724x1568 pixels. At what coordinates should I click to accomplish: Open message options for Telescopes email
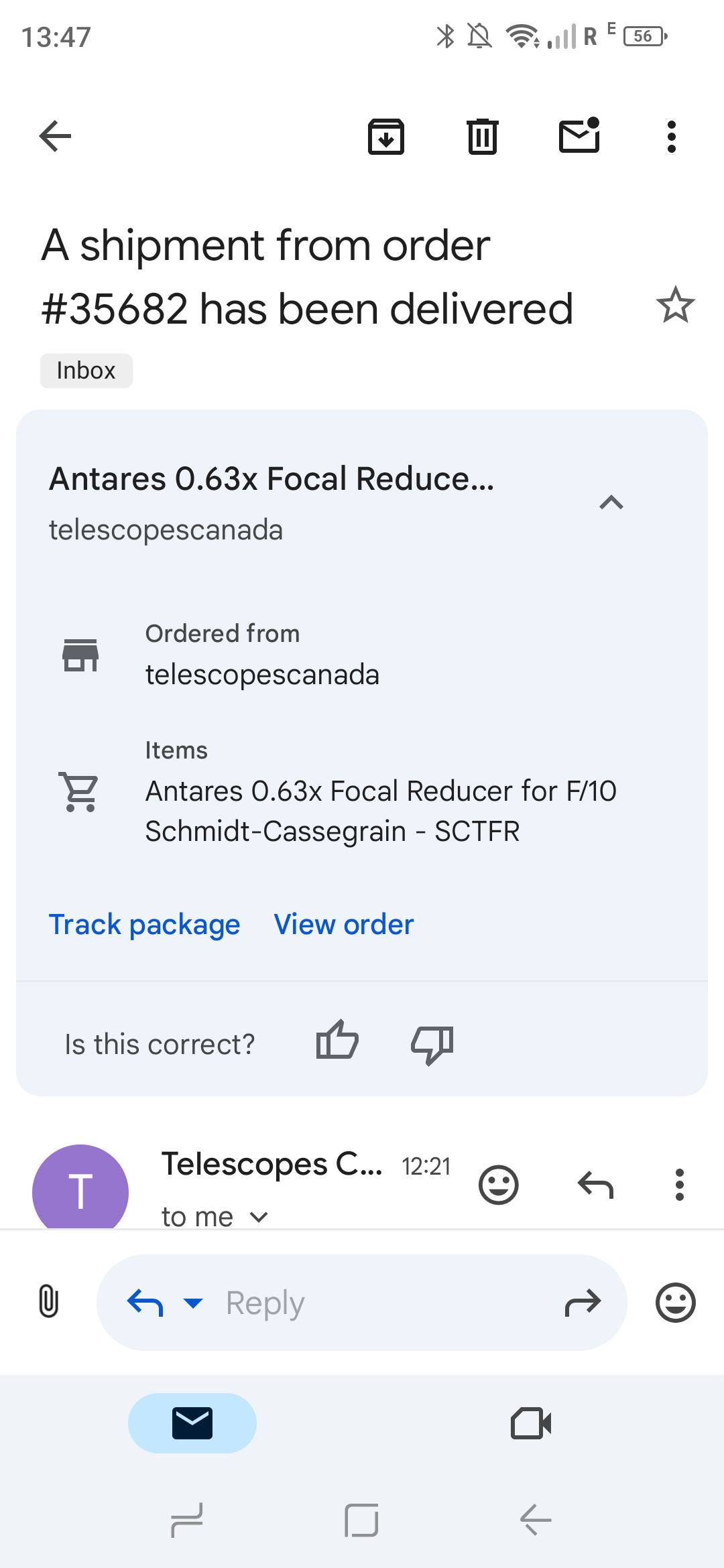(679, 1185)
